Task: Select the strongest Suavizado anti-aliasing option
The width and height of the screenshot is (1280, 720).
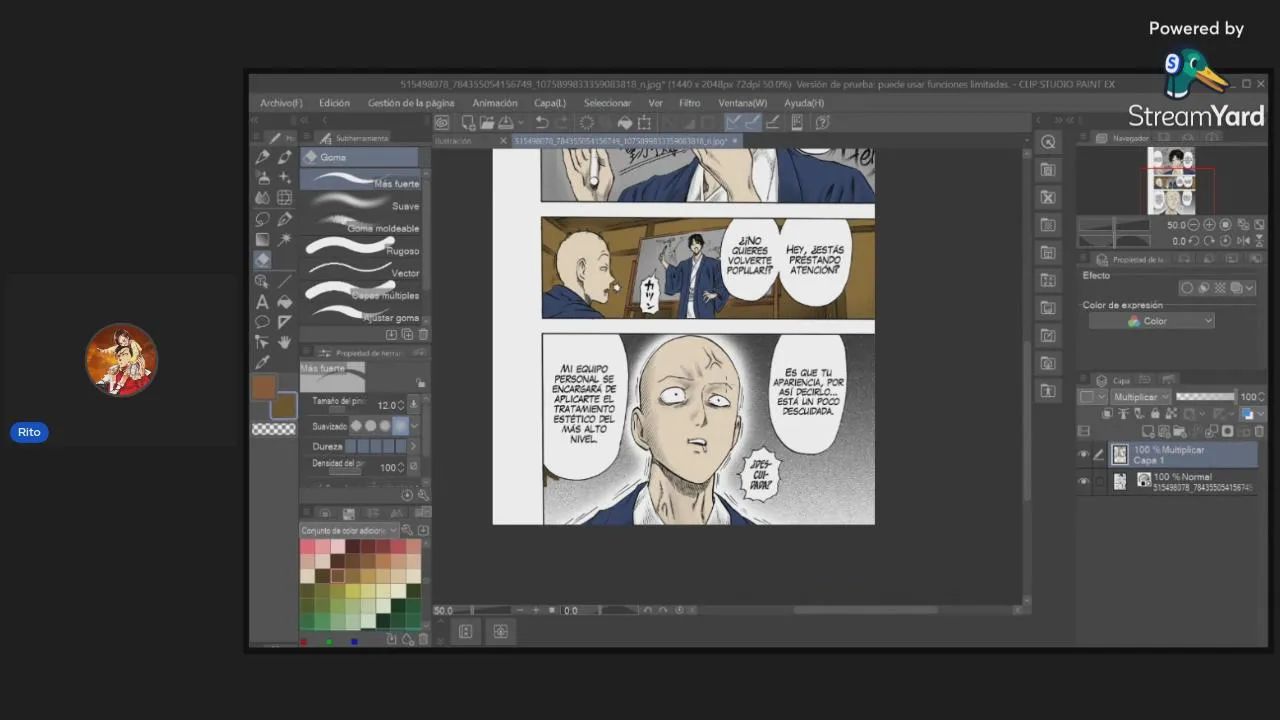Action: [400, 426]
